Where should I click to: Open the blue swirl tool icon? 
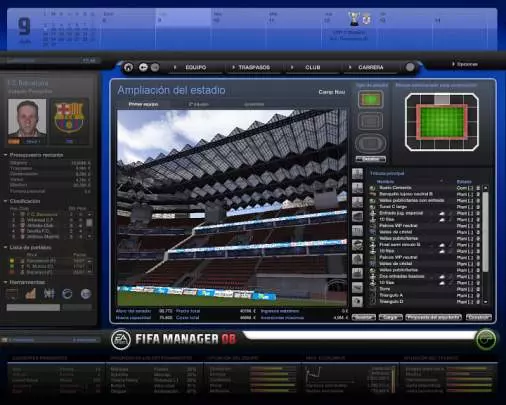67,294
